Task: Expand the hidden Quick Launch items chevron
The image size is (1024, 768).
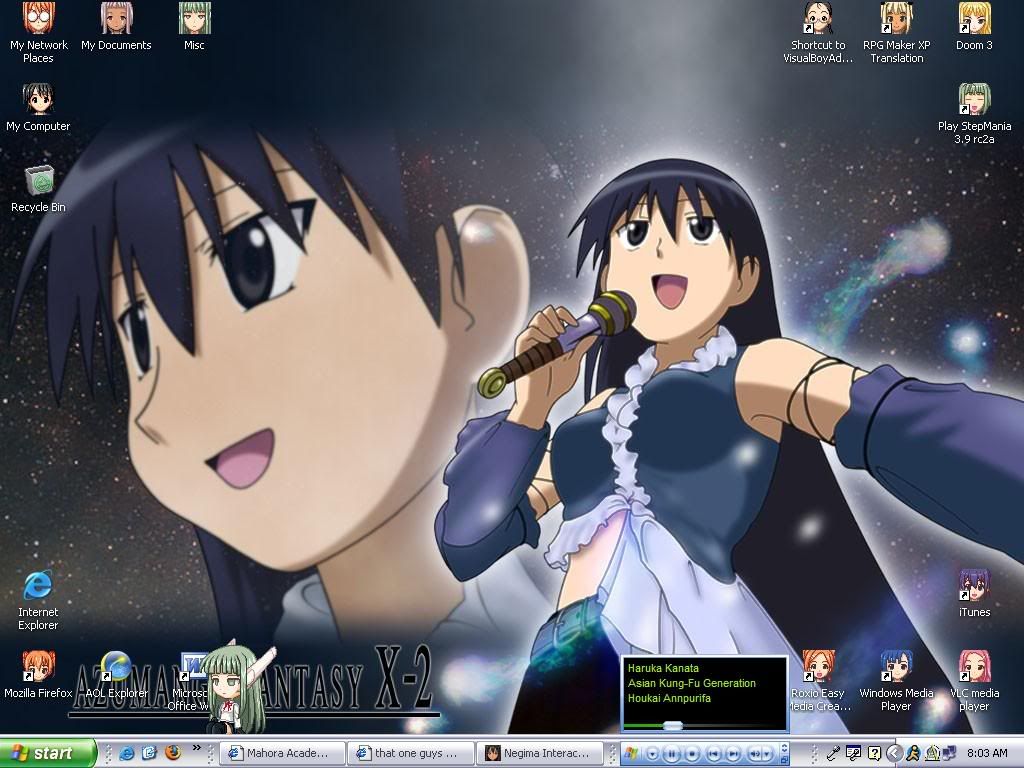Action: [196, 748]
